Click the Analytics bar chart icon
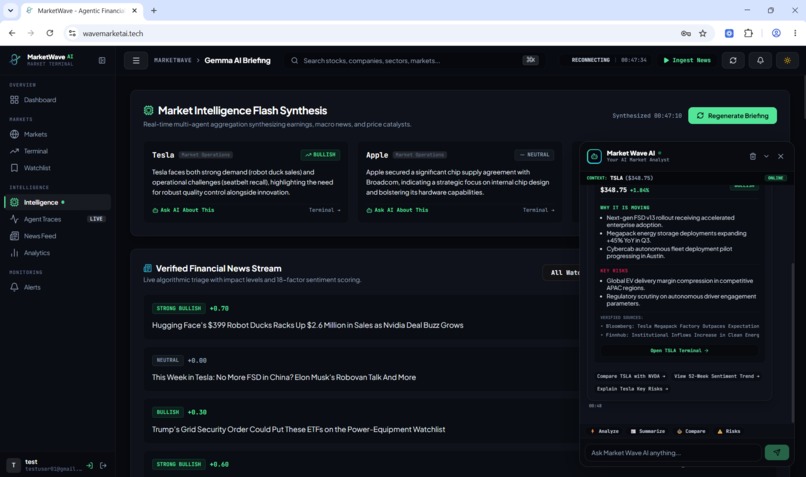This screenshot has height=477, width=806. 14,253
